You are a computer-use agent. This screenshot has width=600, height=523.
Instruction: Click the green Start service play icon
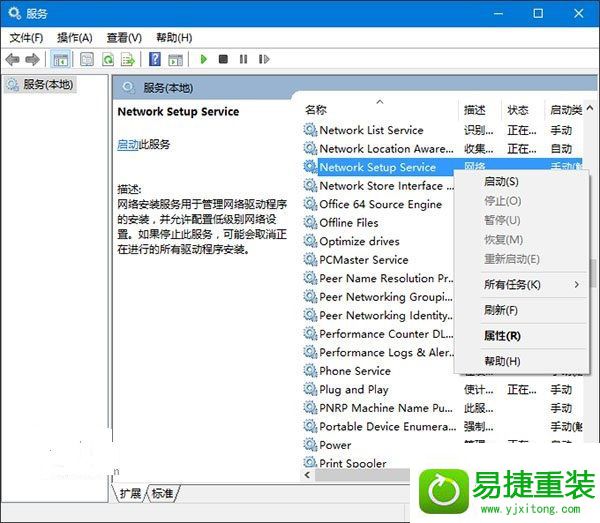(204, 59)
